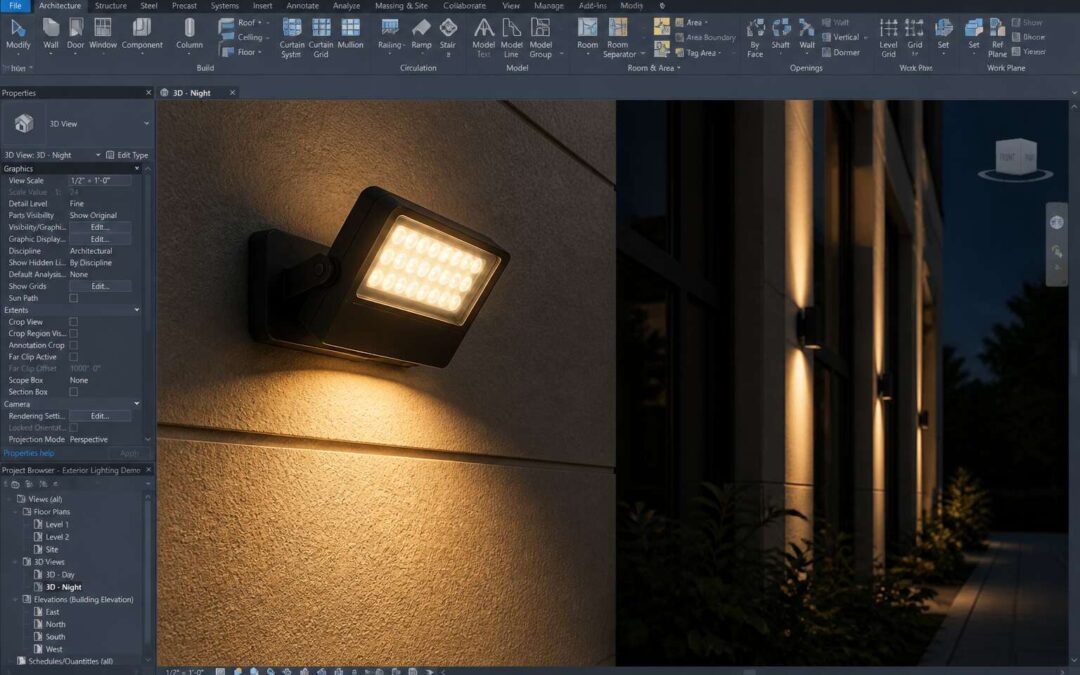Collapse the Extents property group

[x=136, y=311]
